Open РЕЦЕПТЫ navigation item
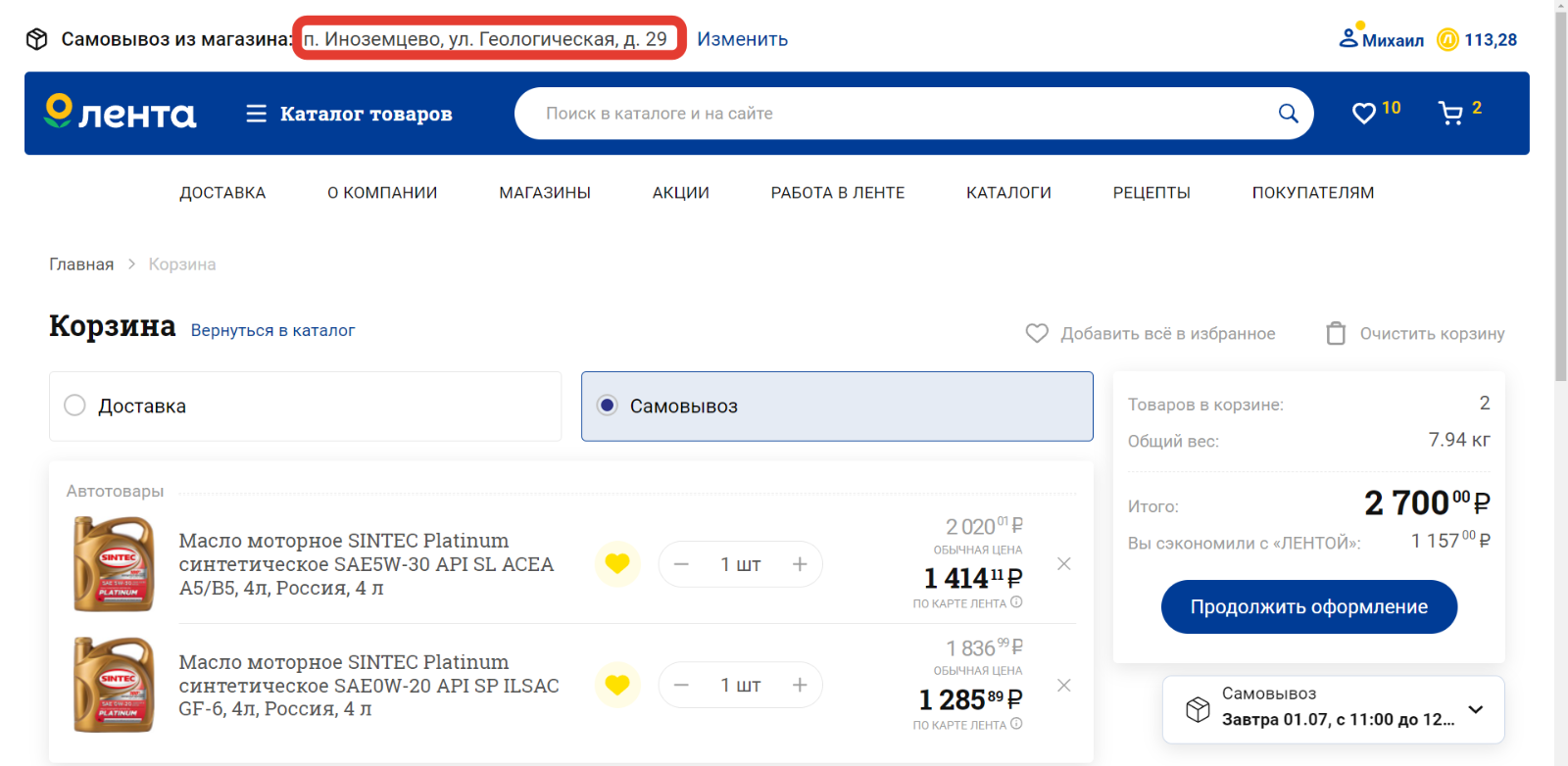This screenshot has width=1568, height=766. point(1151,193)
